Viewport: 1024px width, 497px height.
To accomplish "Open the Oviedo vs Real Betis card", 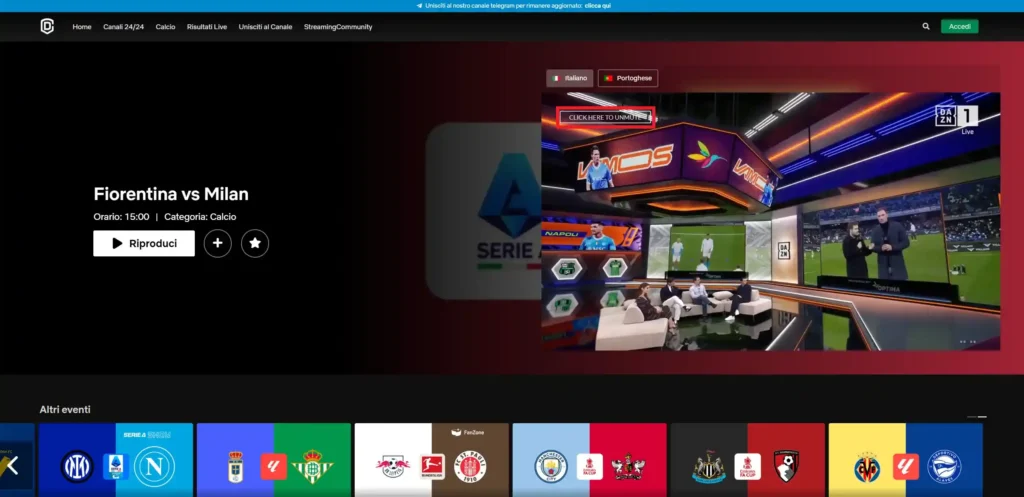I will pos(274,460).
